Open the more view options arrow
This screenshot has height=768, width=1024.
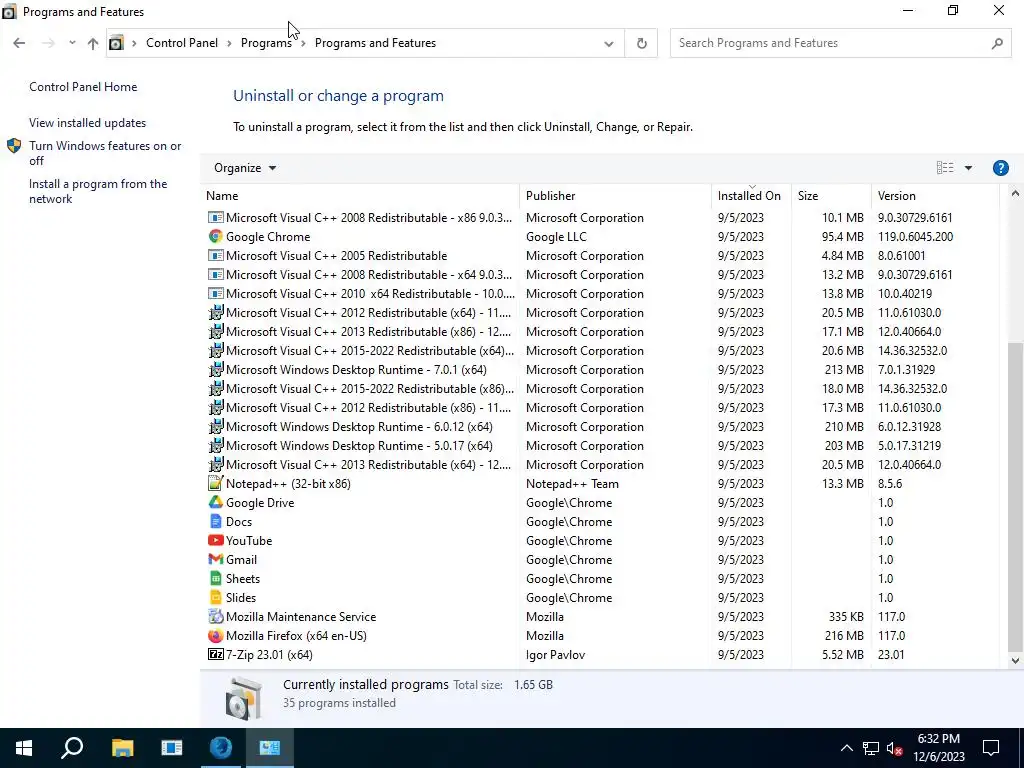[968, 168]
